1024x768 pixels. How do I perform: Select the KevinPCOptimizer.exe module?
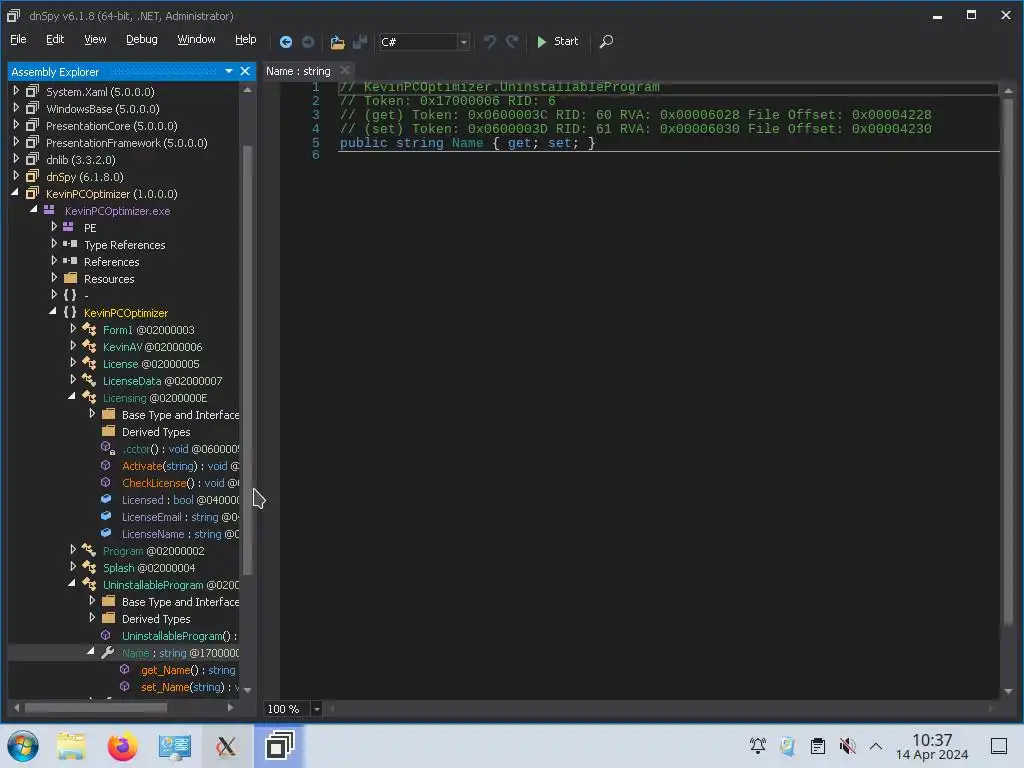[x=117, y=211]
